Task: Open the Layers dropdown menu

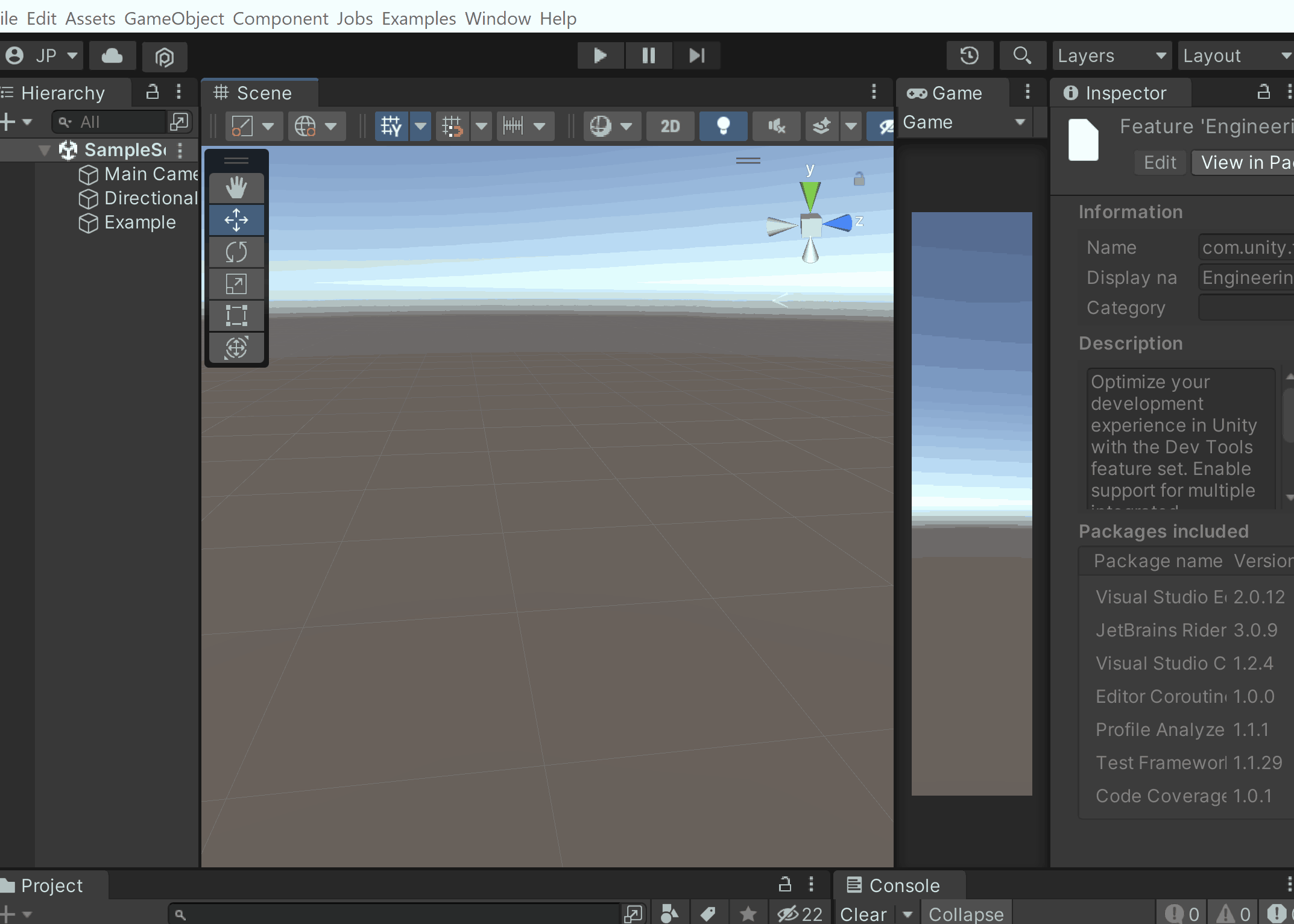Action: pyautogui.click(x=1107, y=55)
